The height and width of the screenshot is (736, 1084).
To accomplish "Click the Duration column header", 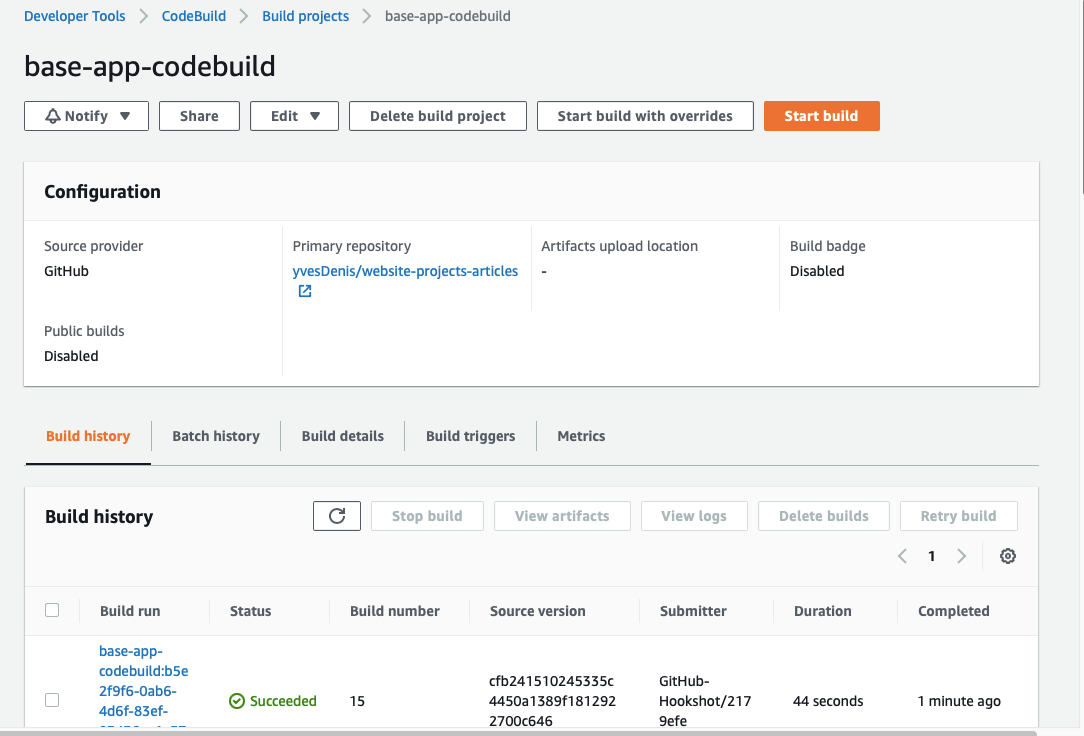I will coord(823,611).
